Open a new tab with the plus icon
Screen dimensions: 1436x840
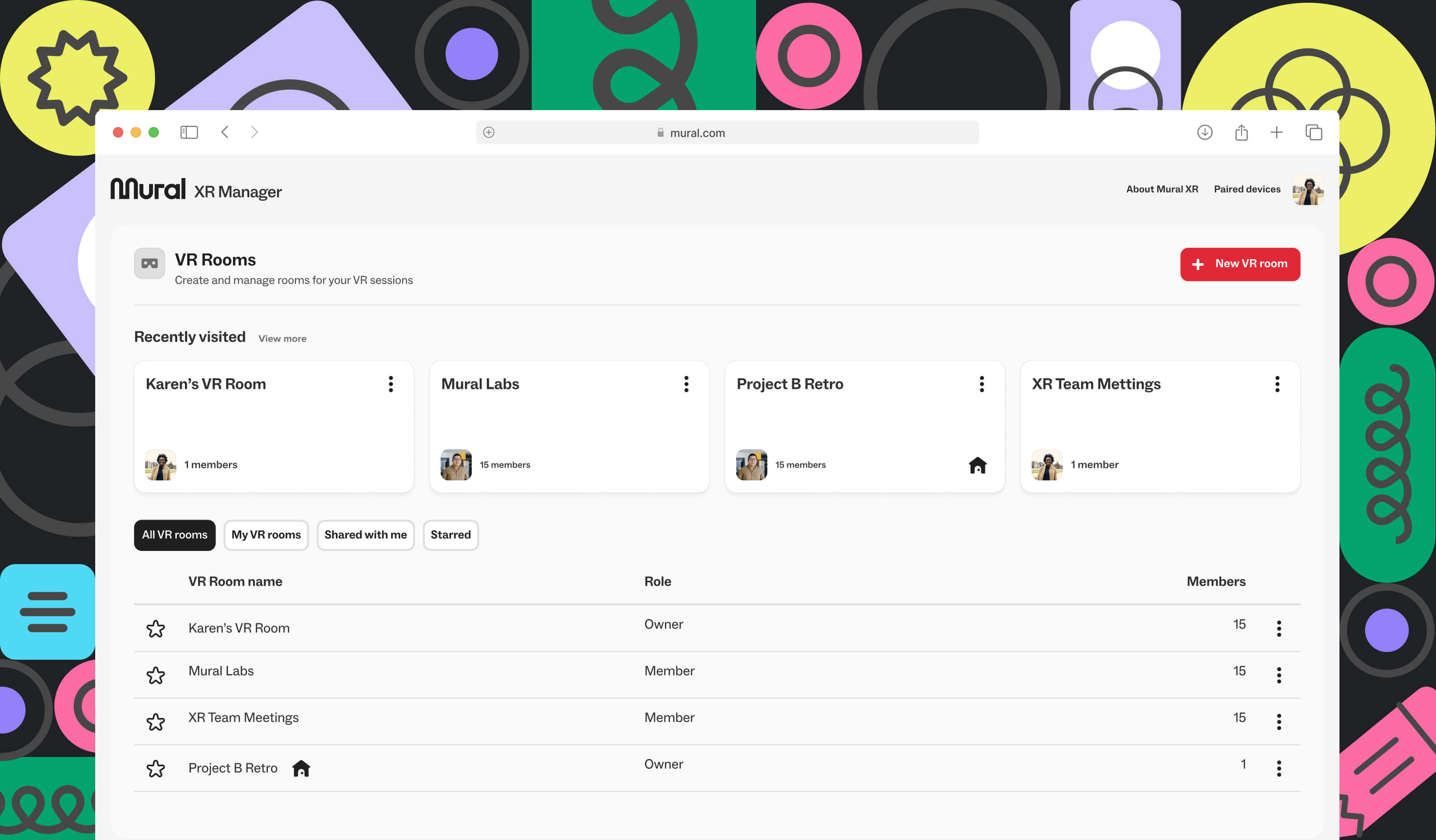pyautogui.click(x=1277, y=133)
